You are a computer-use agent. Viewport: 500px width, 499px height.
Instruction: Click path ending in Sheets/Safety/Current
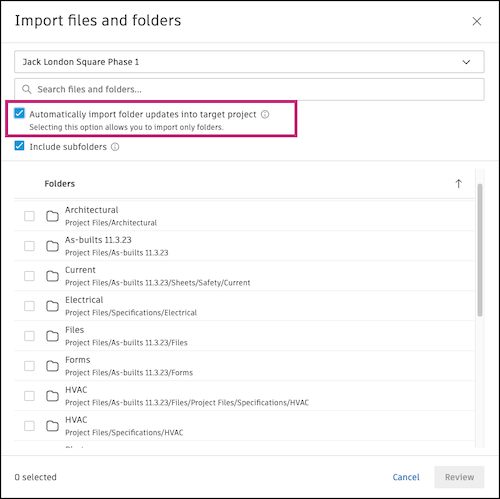[x=158, y=283]
